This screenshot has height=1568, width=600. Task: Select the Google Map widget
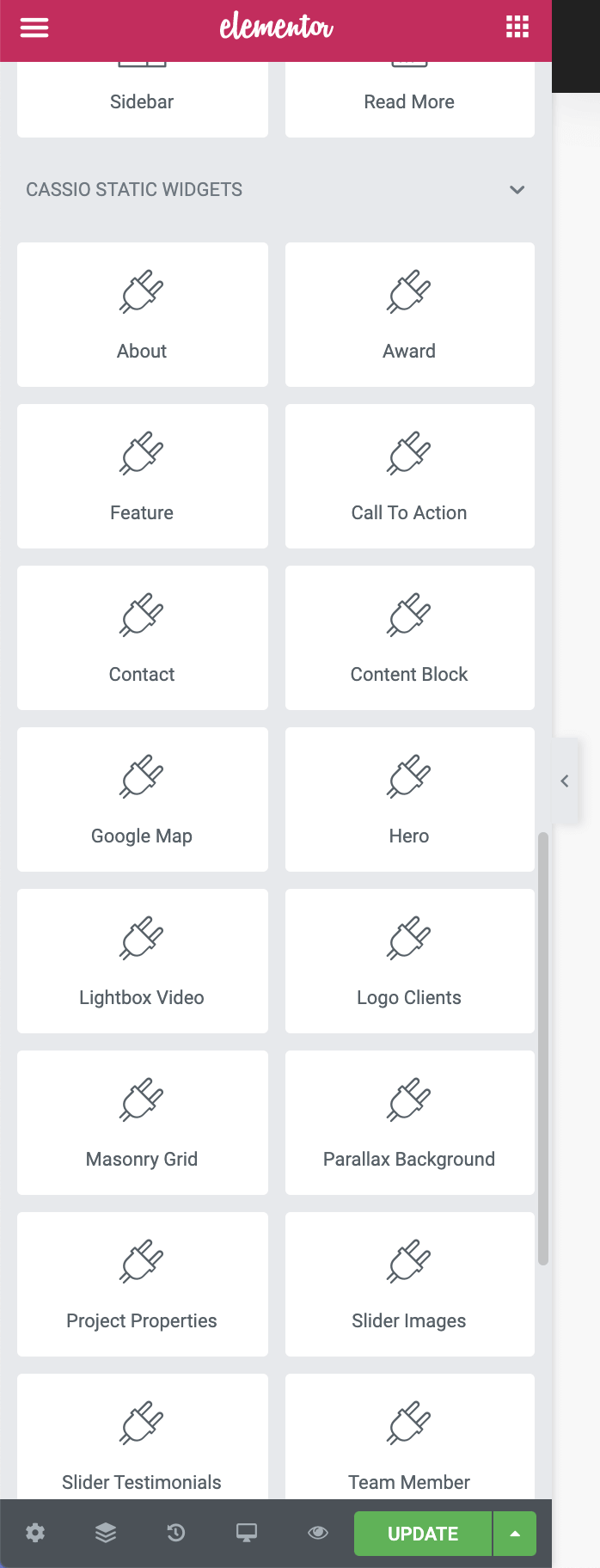click(x=142, y=799)
